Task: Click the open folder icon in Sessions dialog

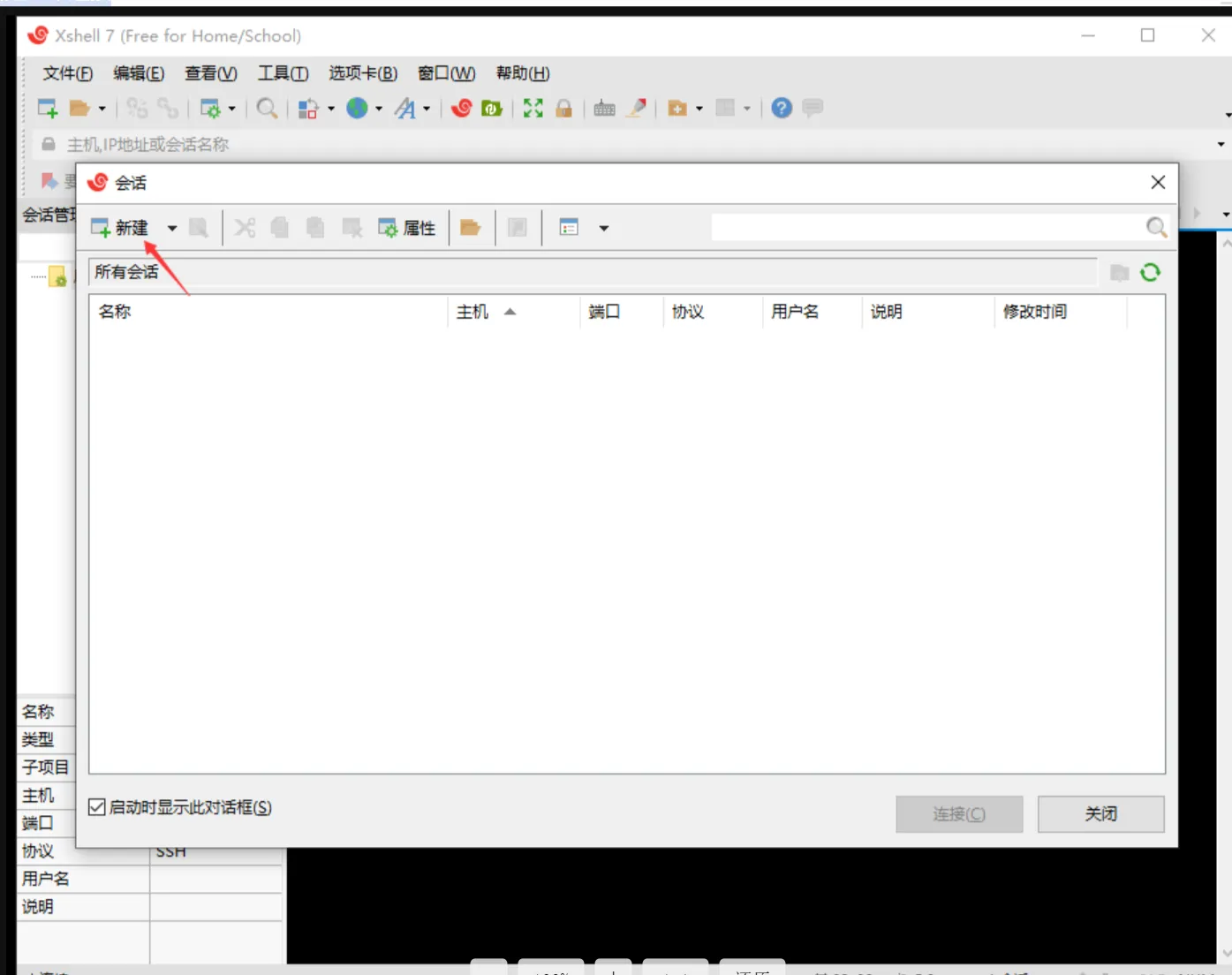Action: coord(470,229)
